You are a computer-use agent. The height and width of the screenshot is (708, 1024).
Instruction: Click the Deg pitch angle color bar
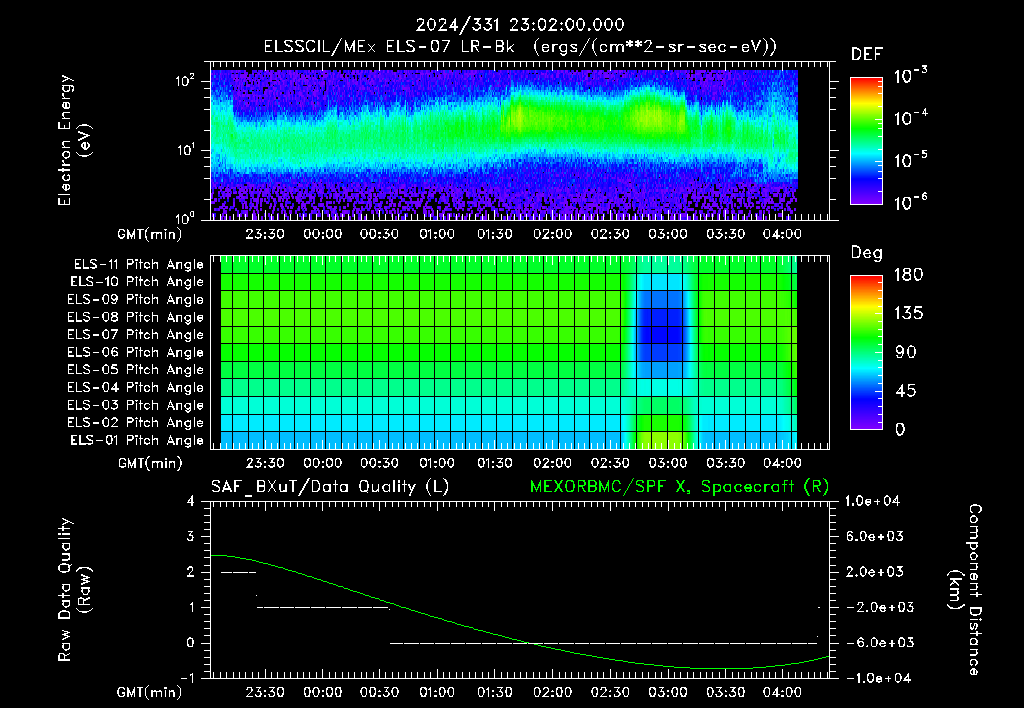pos(867,352)
